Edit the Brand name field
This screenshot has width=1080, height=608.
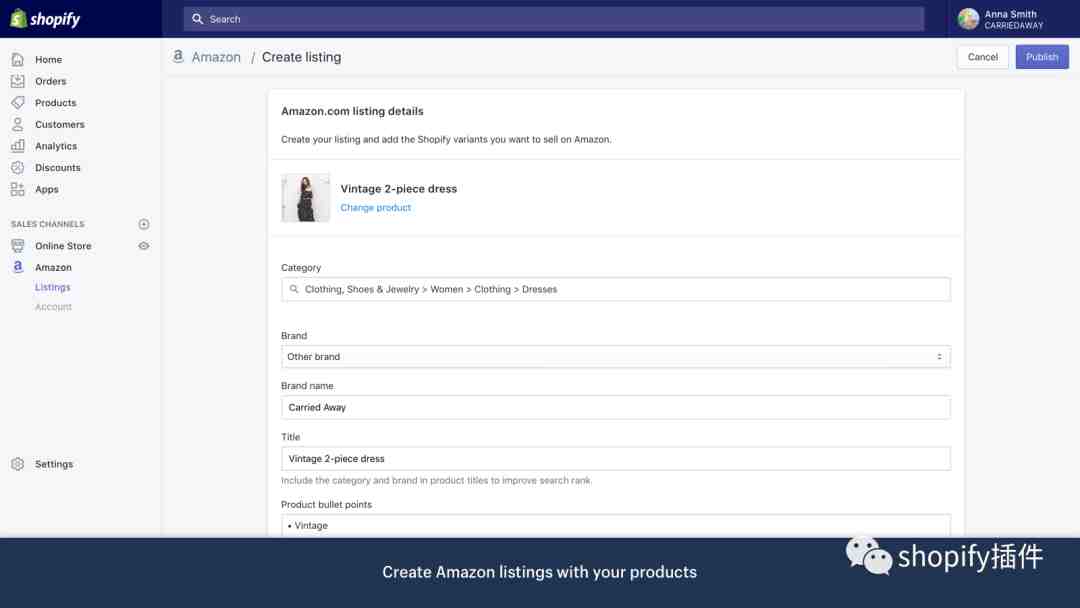[616, 408]
